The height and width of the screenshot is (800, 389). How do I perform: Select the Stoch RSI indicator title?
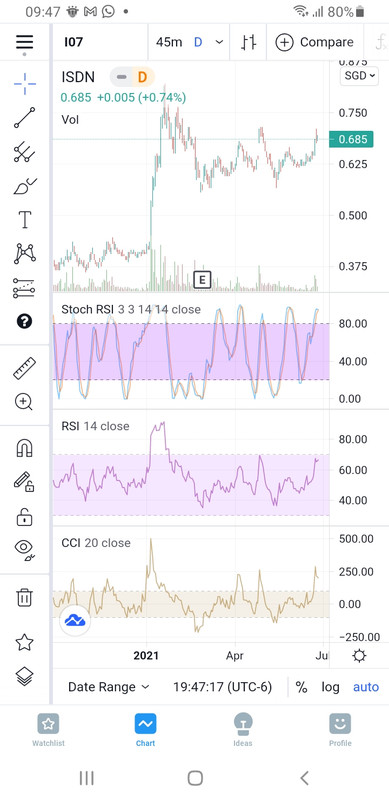click(x=131, y=309)
